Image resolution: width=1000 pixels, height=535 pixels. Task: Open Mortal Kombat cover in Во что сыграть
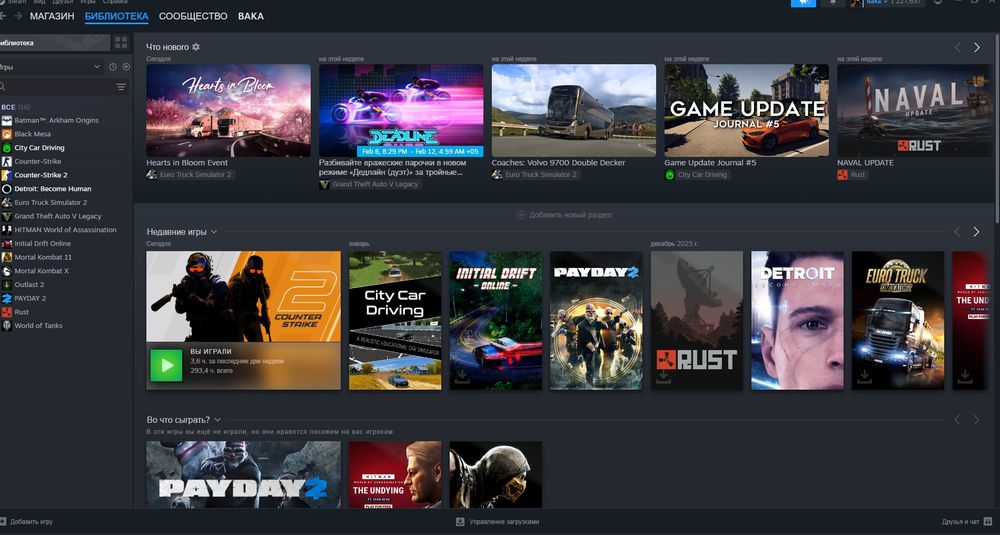pyautogui.click(x=496, y=474)
